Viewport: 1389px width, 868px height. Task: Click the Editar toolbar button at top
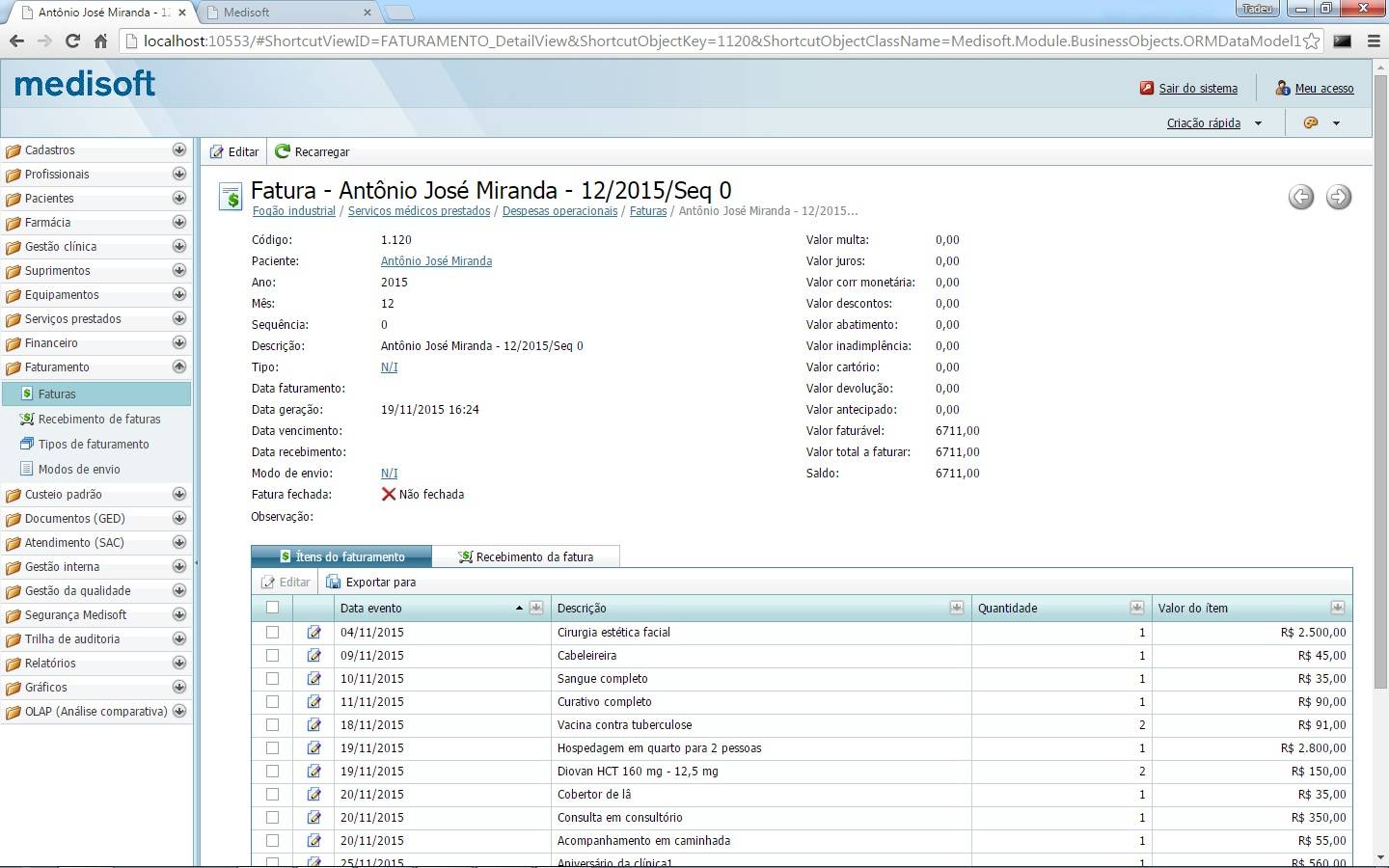pyautogui.click(x=234, y=151)
